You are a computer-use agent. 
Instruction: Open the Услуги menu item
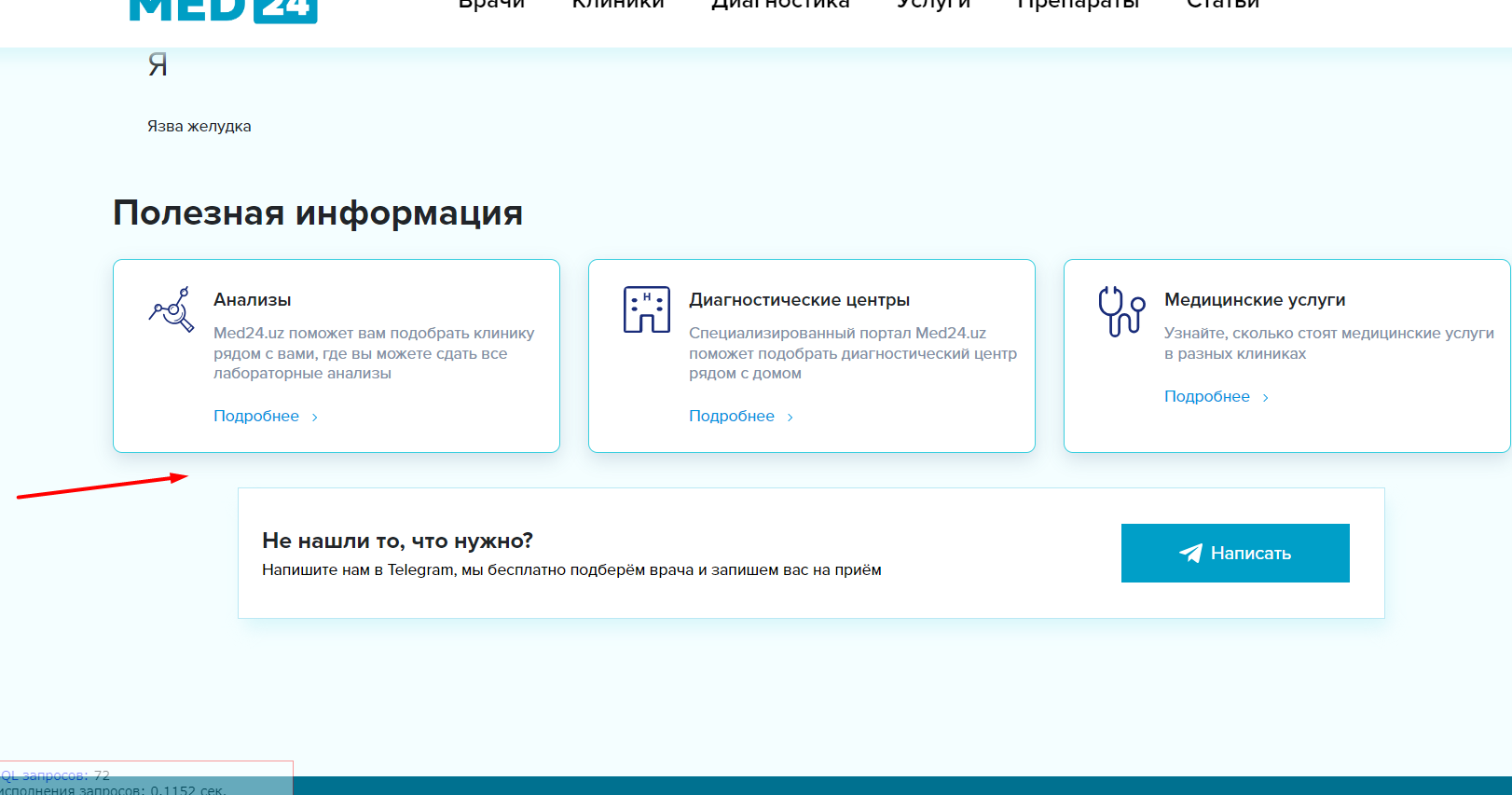tap(933, 5)
